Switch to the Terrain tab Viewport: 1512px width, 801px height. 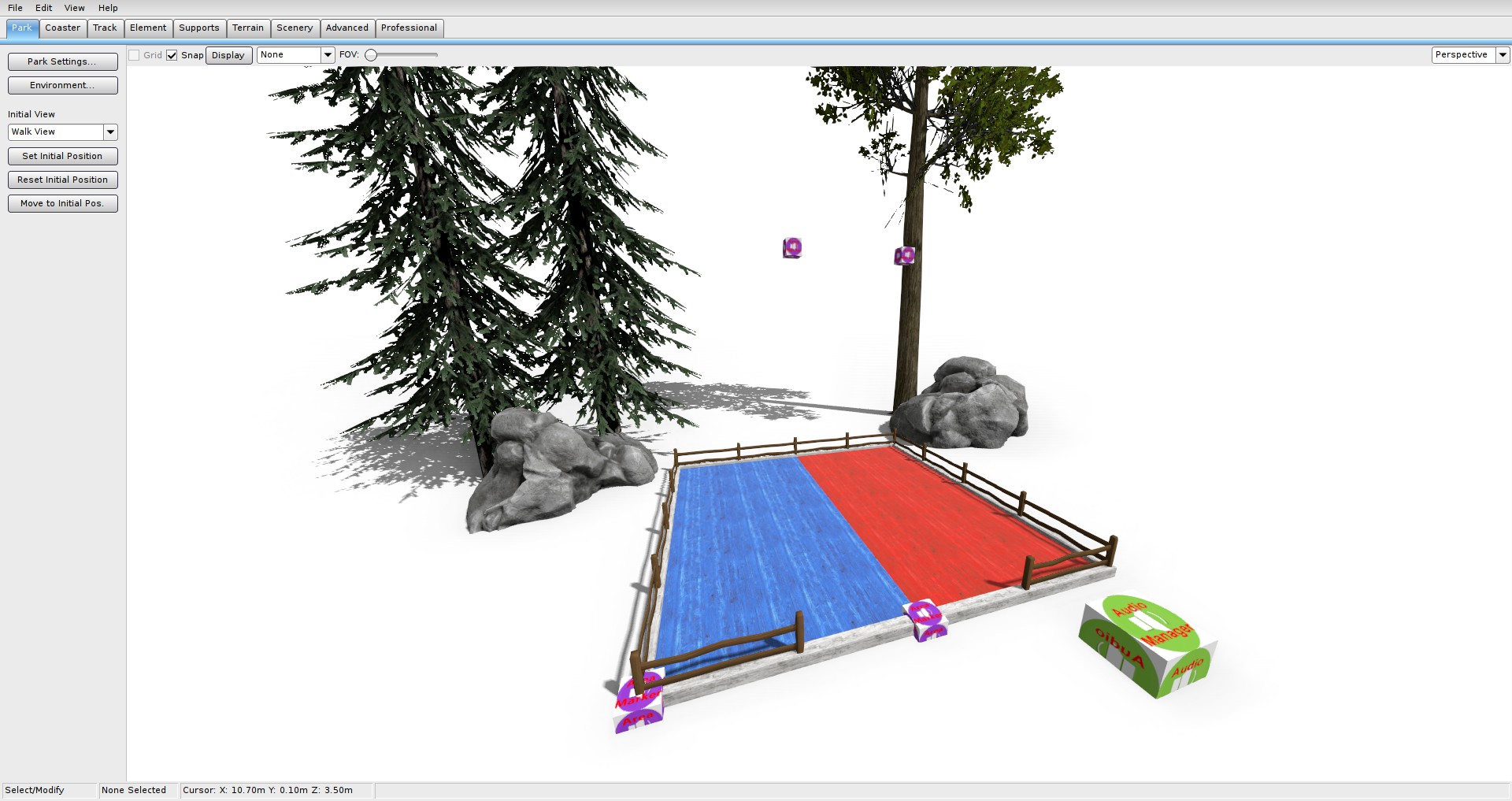(248, 28)
